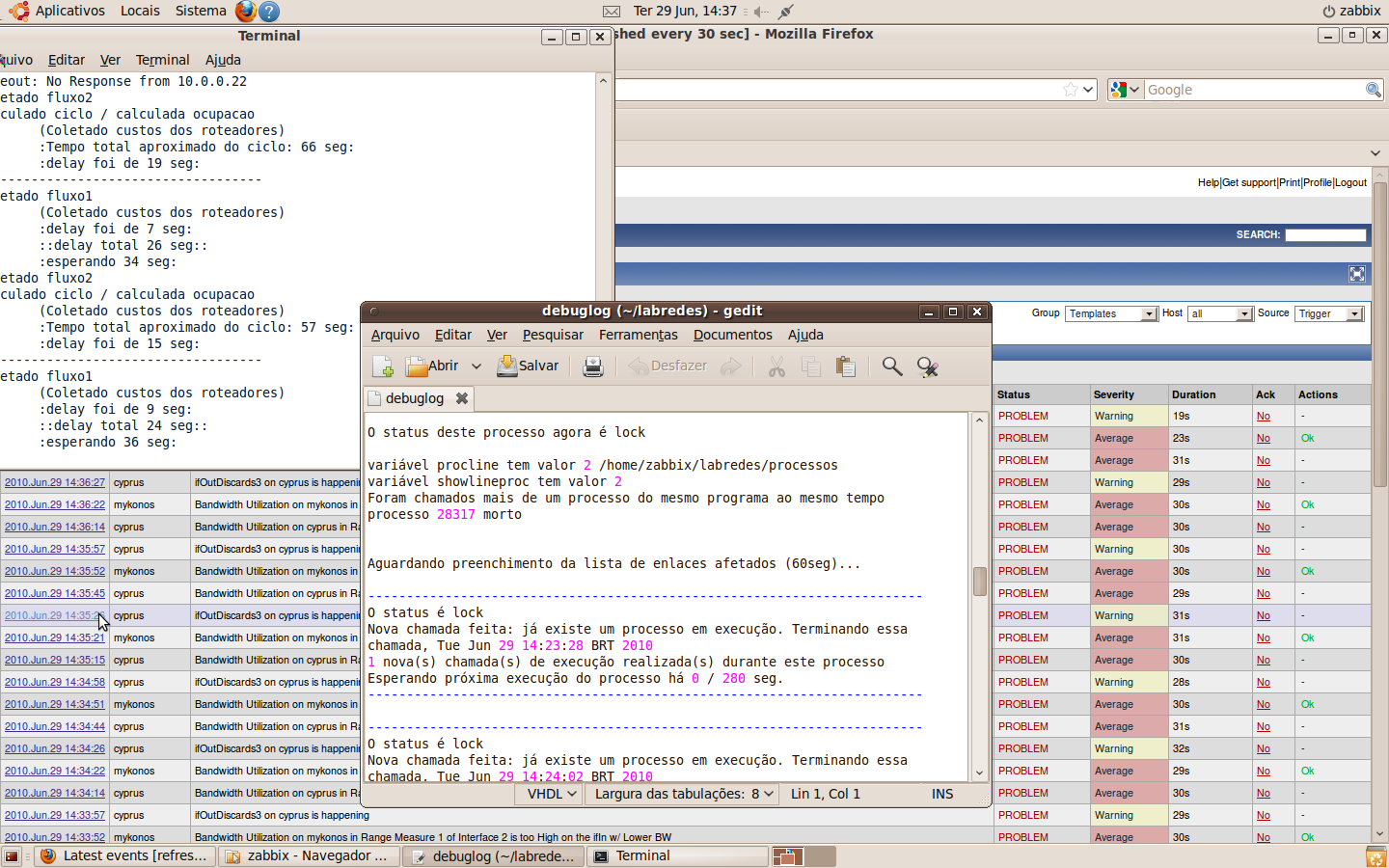Click the Google search magnifier in Firefox
1389x868 pixels.
point(1374,90)
